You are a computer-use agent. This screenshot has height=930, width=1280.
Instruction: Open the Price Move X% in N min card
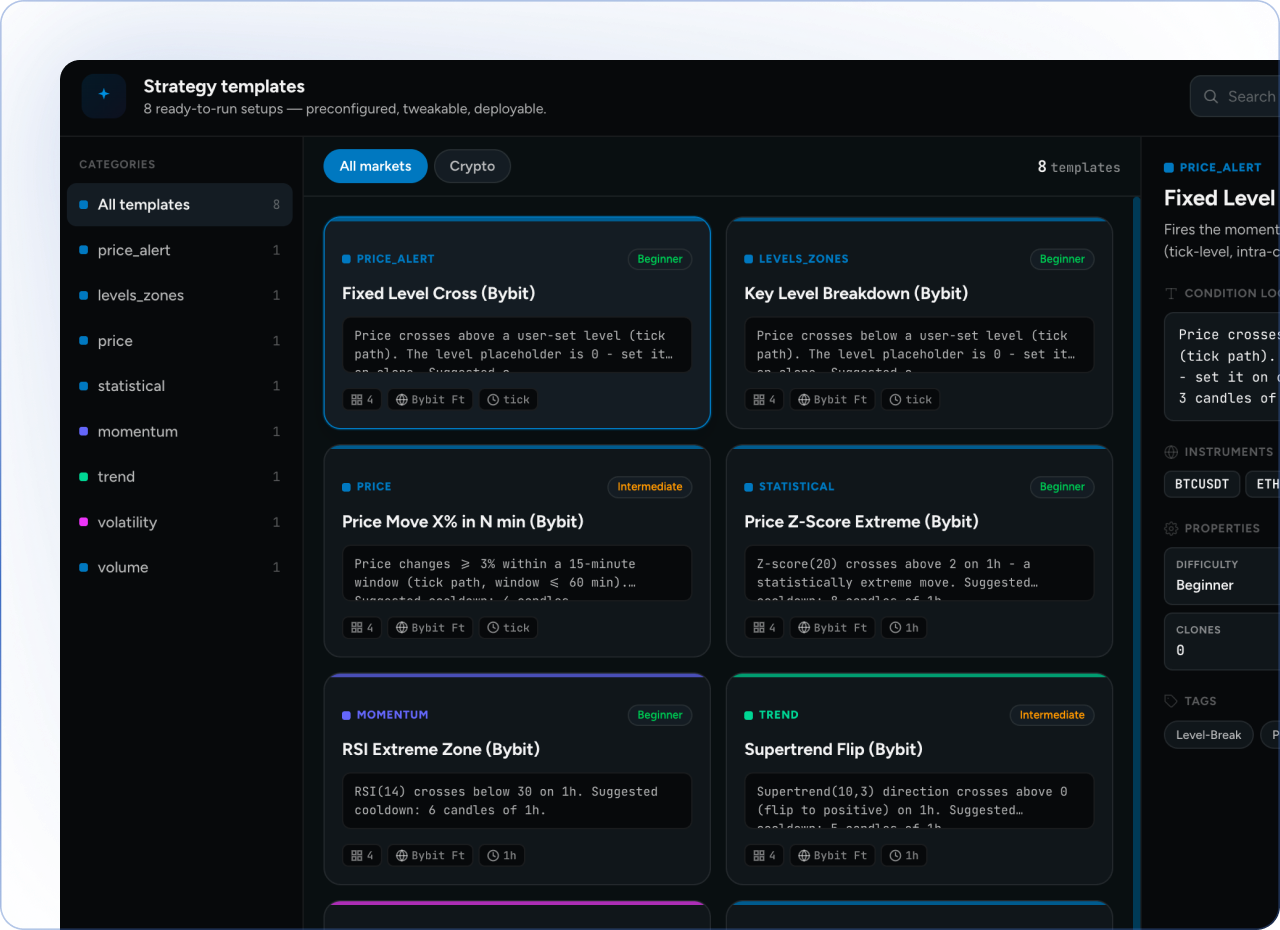click(517, 550)
